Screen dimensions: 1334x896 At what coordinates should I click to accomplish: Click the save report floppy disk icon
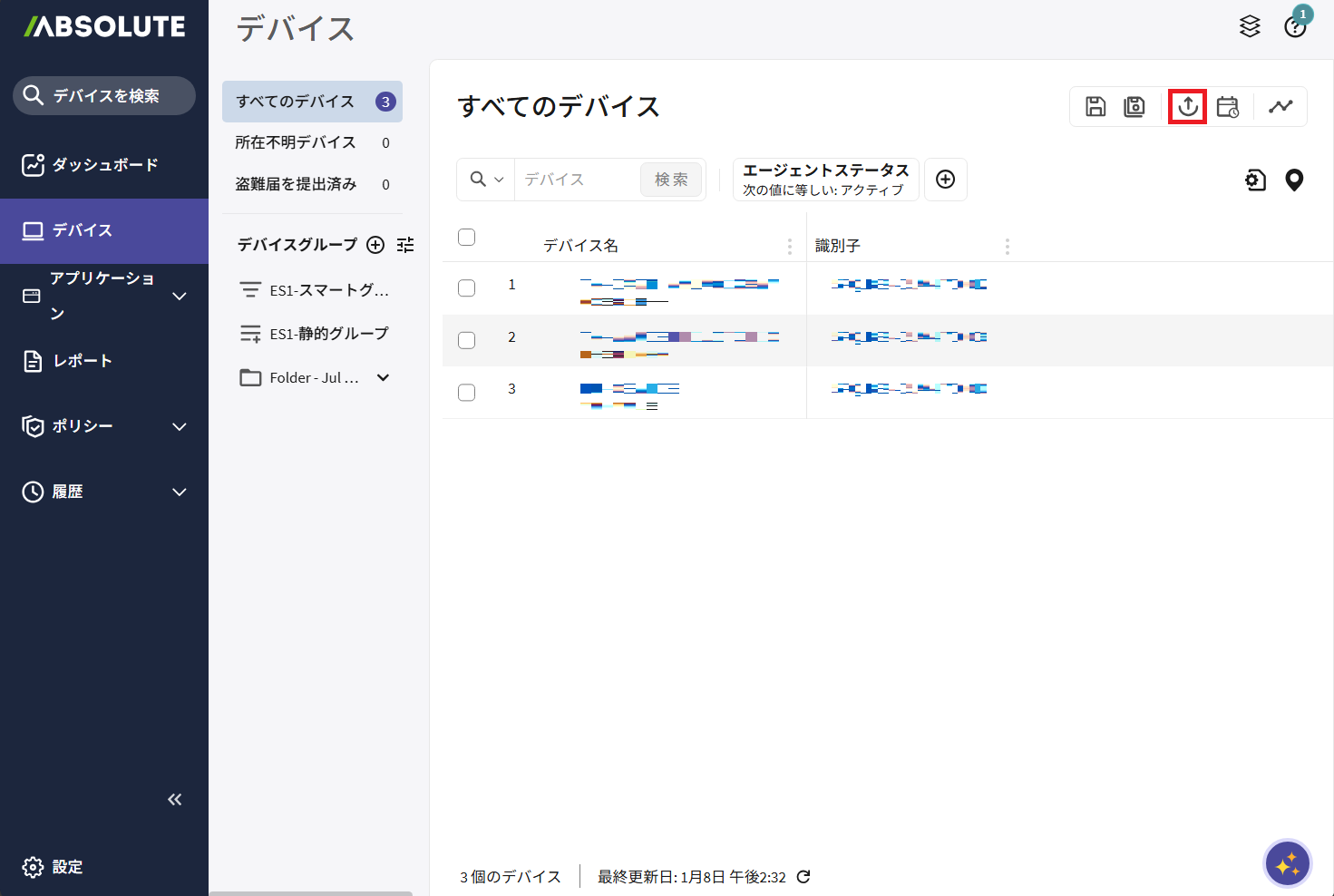1095,107
